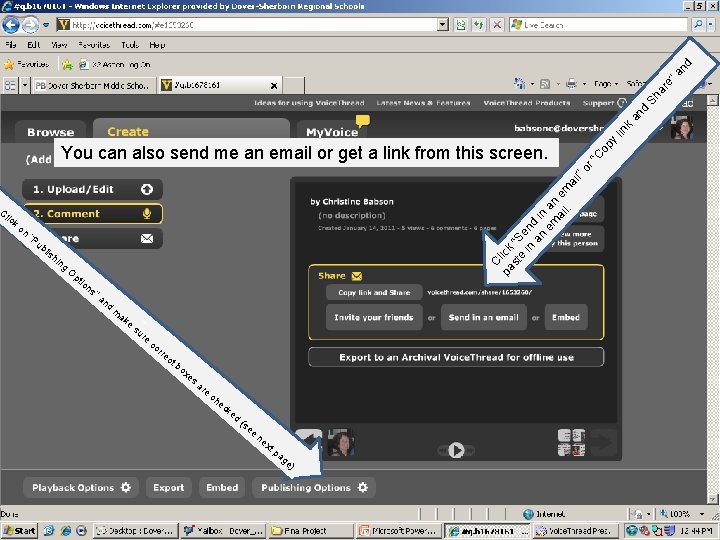Click the Internet Explorer quick launch icon
720x540 pixels.
click(x=65, y=531)
